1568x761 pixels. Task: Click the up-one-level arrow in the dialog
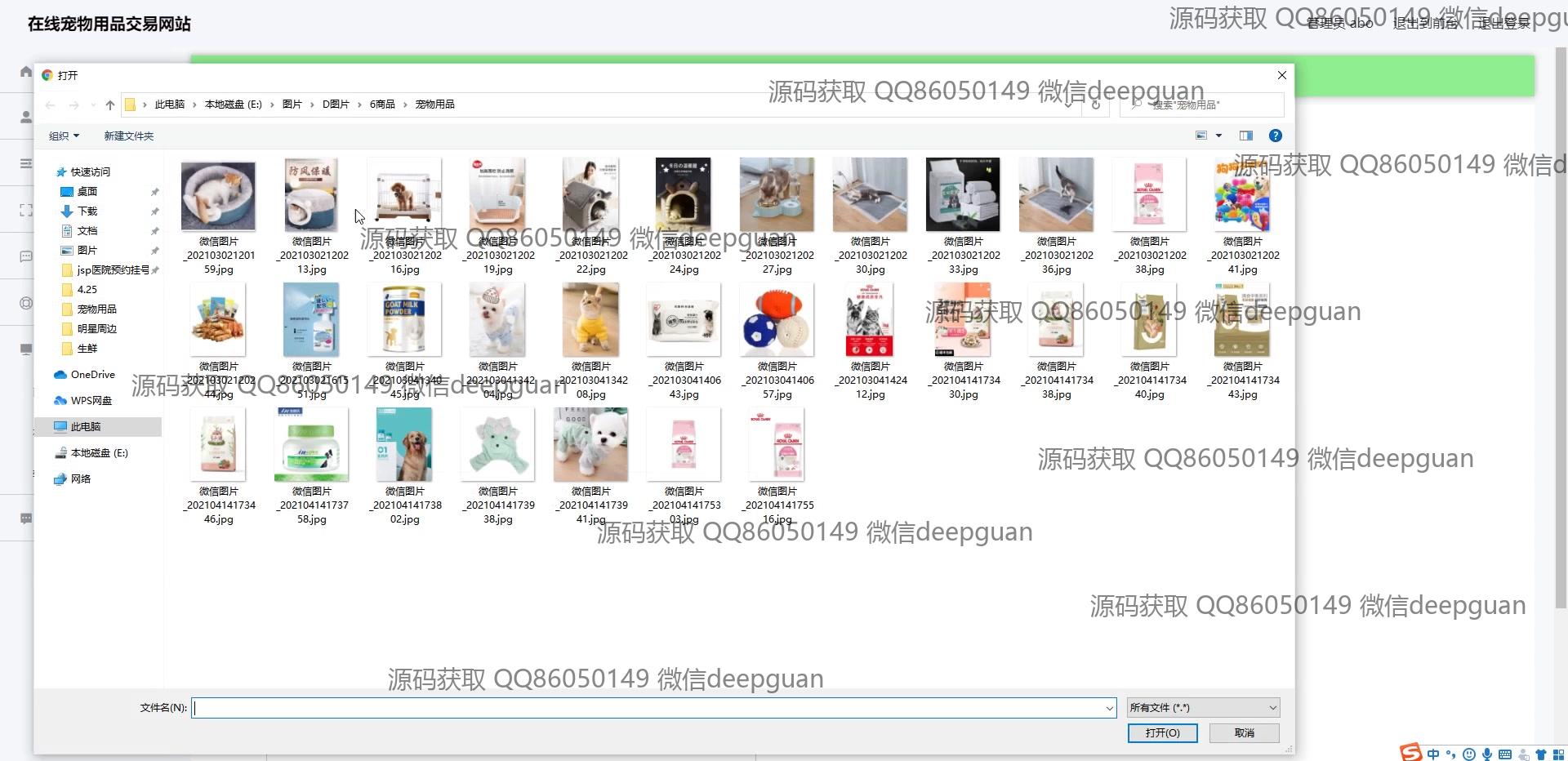point(110,105)
